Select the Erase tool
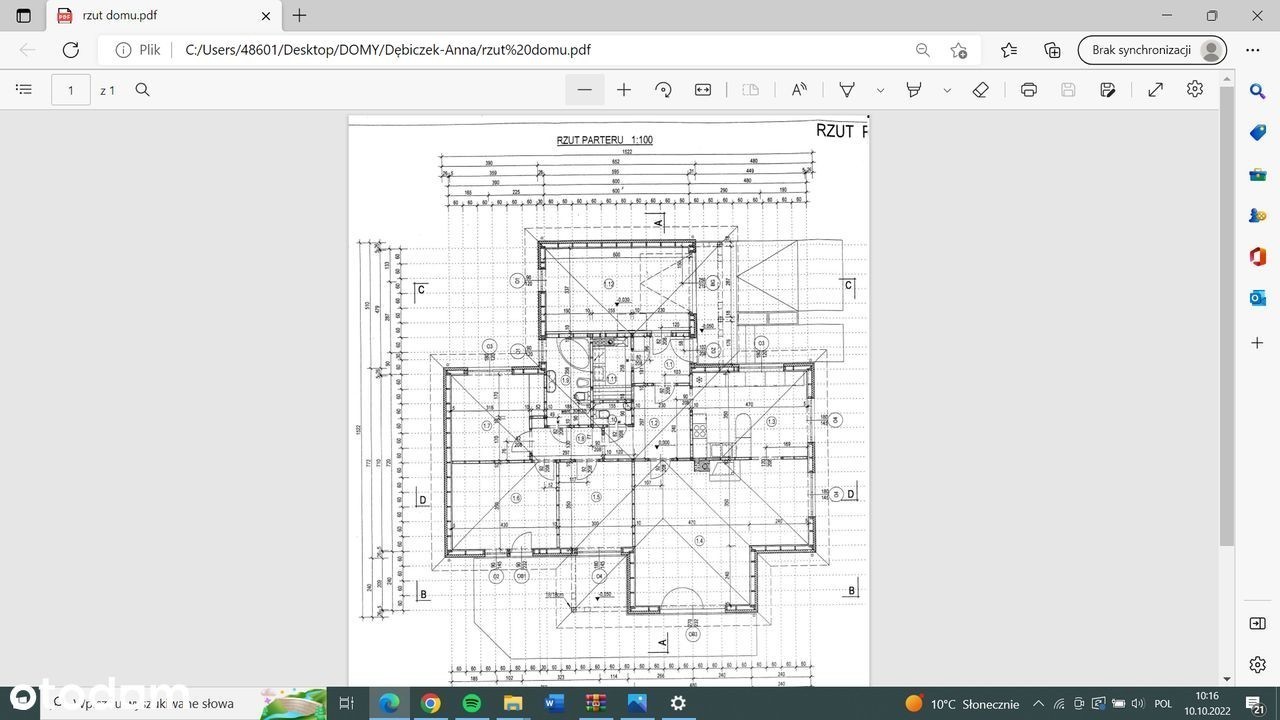The image size is (1280, 720). (981, 90)
